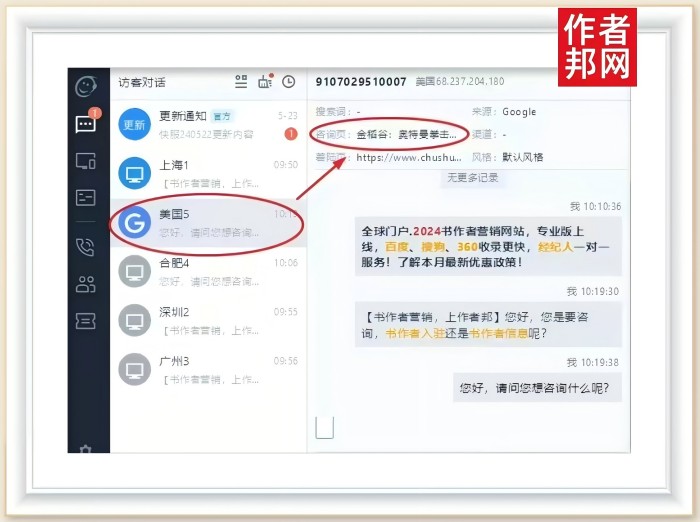Open the card/form sidebar icon

coord(86,197)
